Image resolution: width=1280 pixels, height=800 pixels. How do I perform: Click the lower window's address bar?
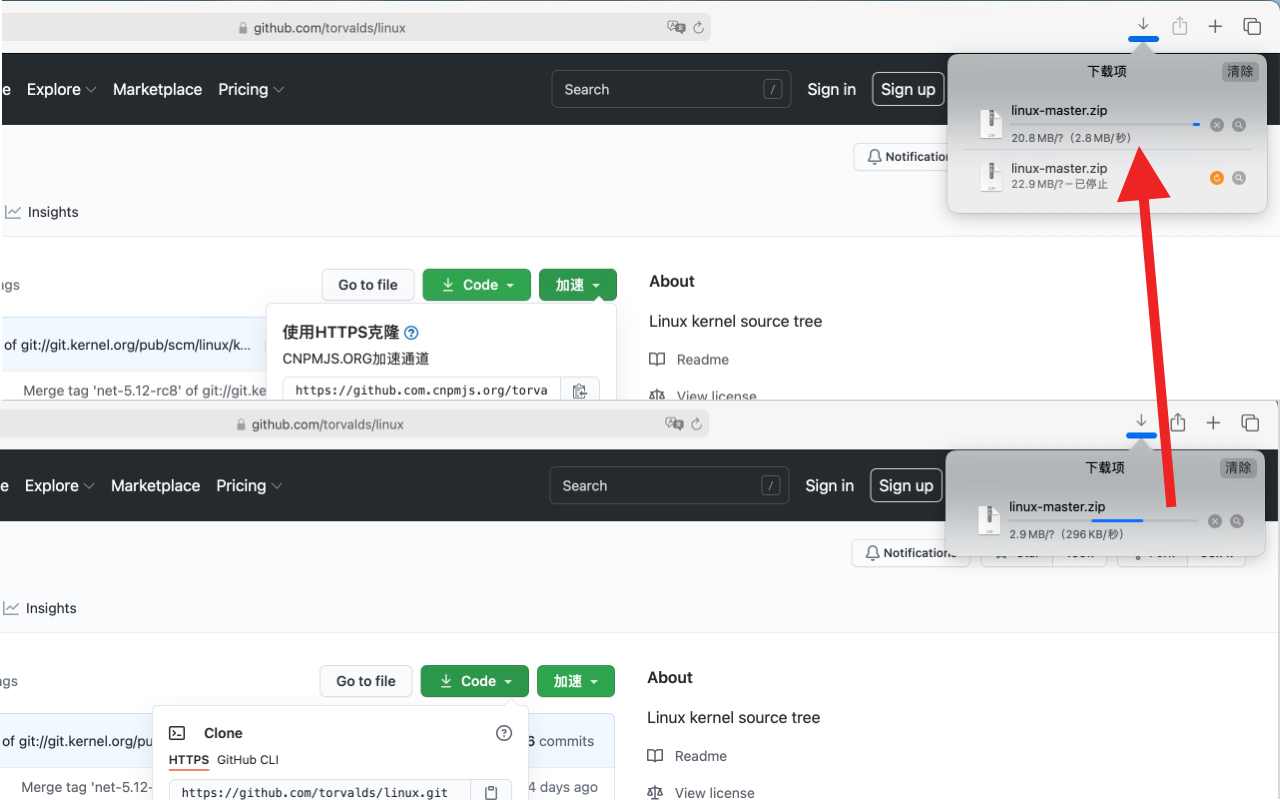click(x=354, y=424)
